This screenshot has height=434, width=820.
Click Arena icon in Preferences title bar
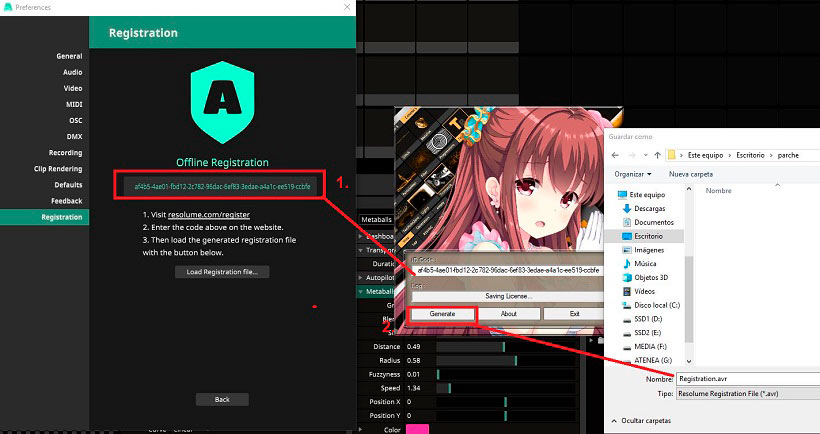tap(8, 7)
